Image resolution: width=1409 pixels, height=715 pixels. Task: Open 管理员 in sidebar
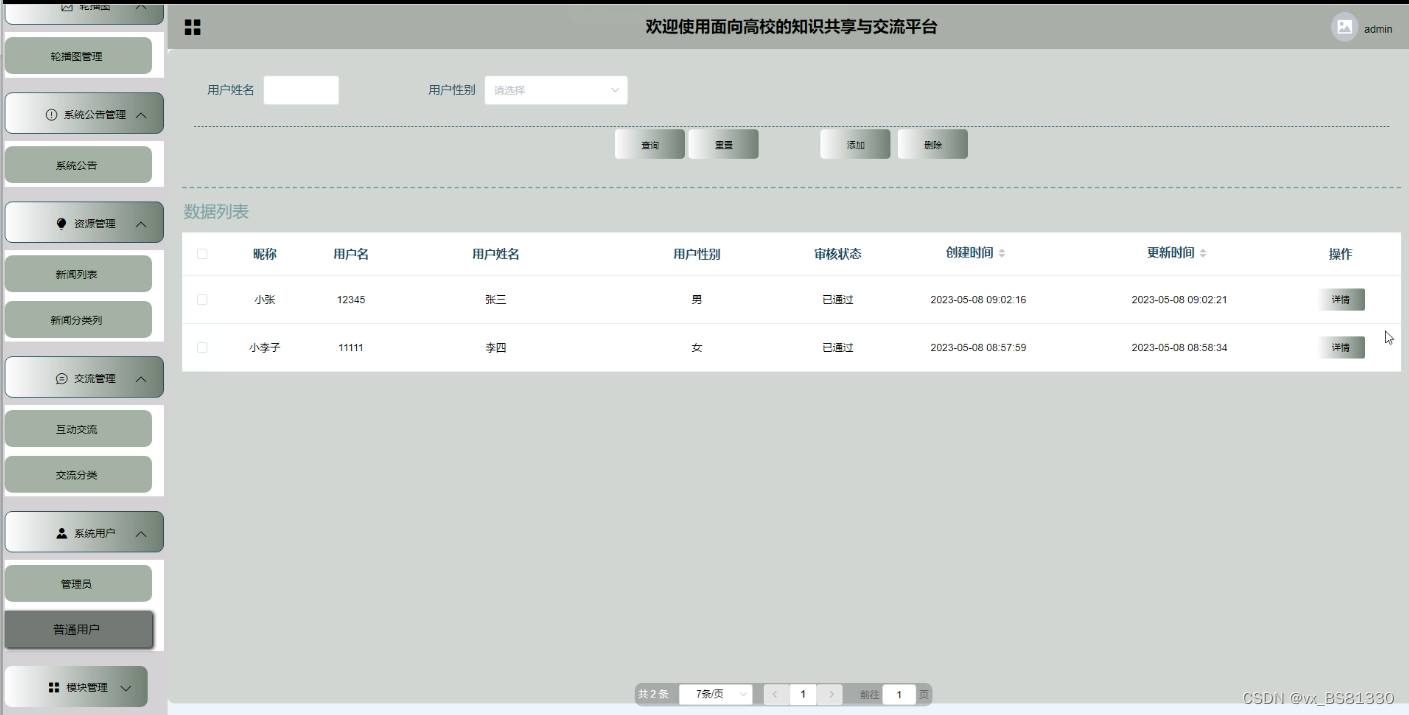[x=78, y=584]
